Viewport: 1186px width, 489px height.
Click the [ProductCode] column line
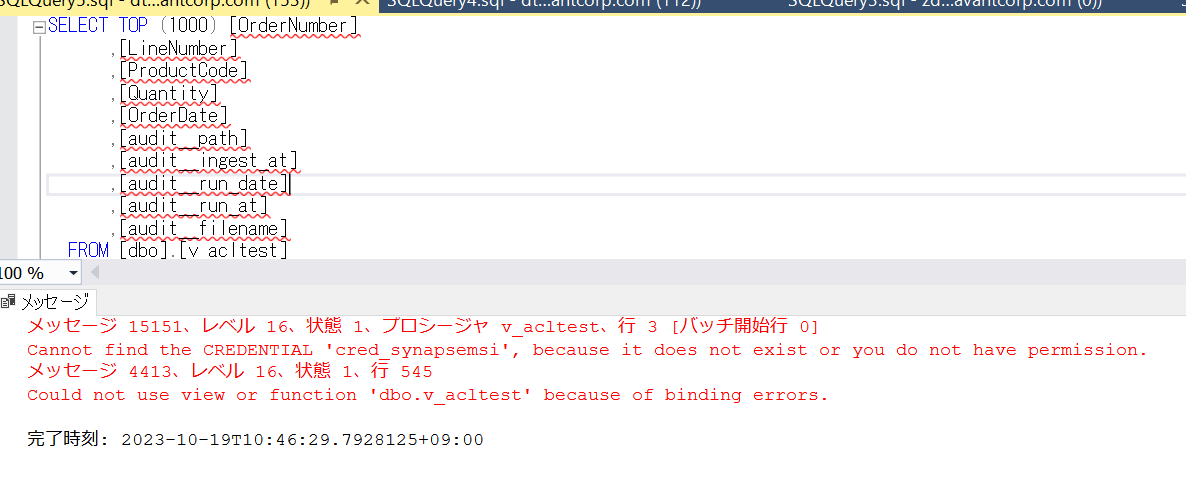coord(184,71)
